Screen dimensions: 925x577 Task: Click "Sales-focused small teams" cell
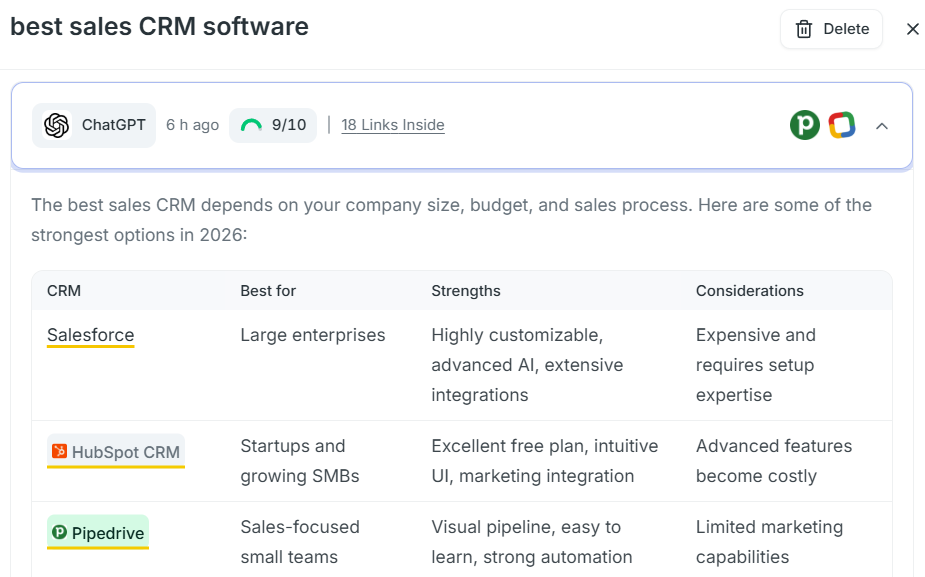pos(300,542)
